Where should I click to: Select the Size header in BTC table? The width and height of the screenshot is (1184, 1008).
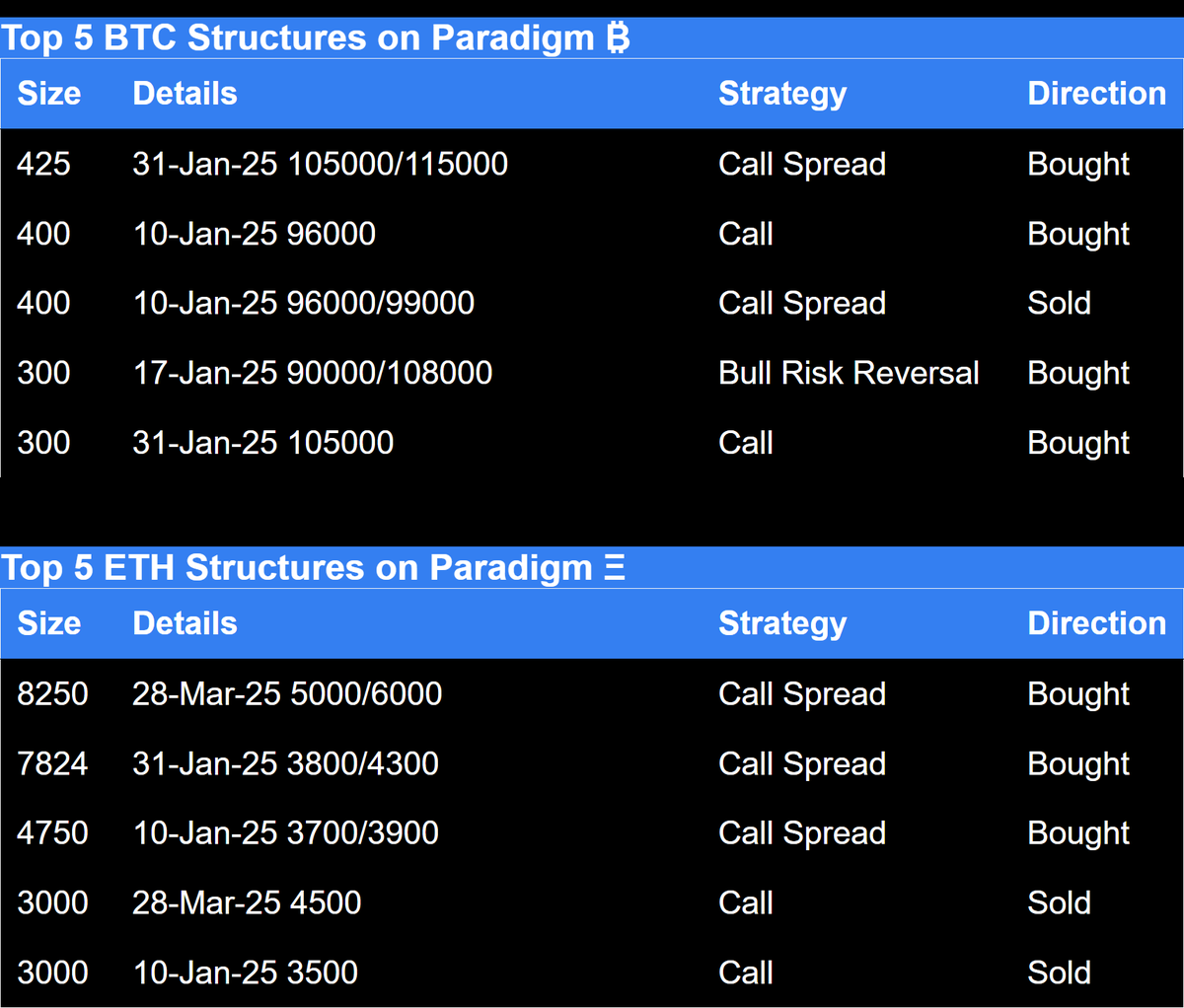point(49,94)
